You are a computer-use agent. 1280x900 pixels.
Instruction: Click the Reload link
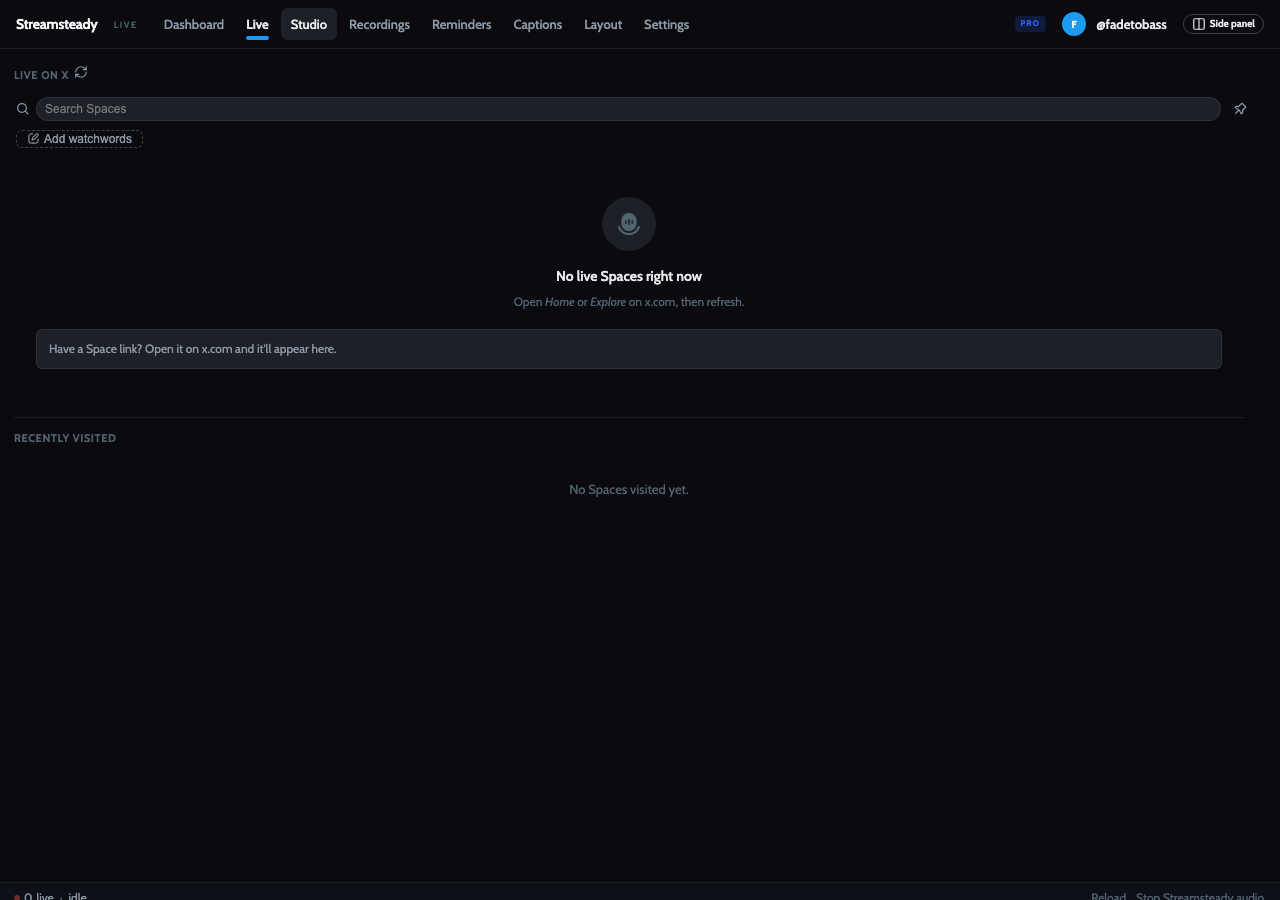[x=1108, y=896]
